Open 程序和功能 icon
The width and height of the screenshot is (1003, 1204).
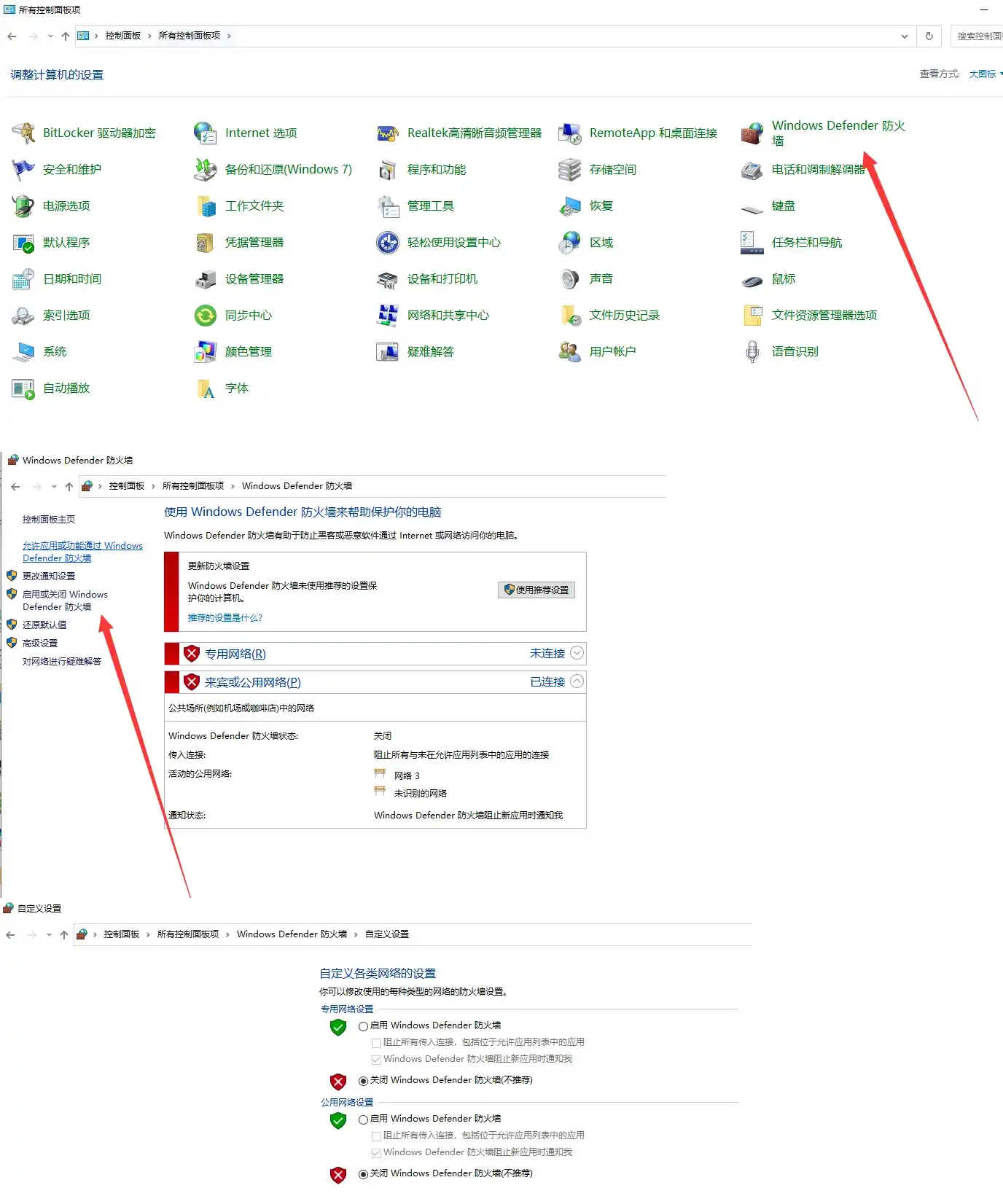(x=388, y=170)
